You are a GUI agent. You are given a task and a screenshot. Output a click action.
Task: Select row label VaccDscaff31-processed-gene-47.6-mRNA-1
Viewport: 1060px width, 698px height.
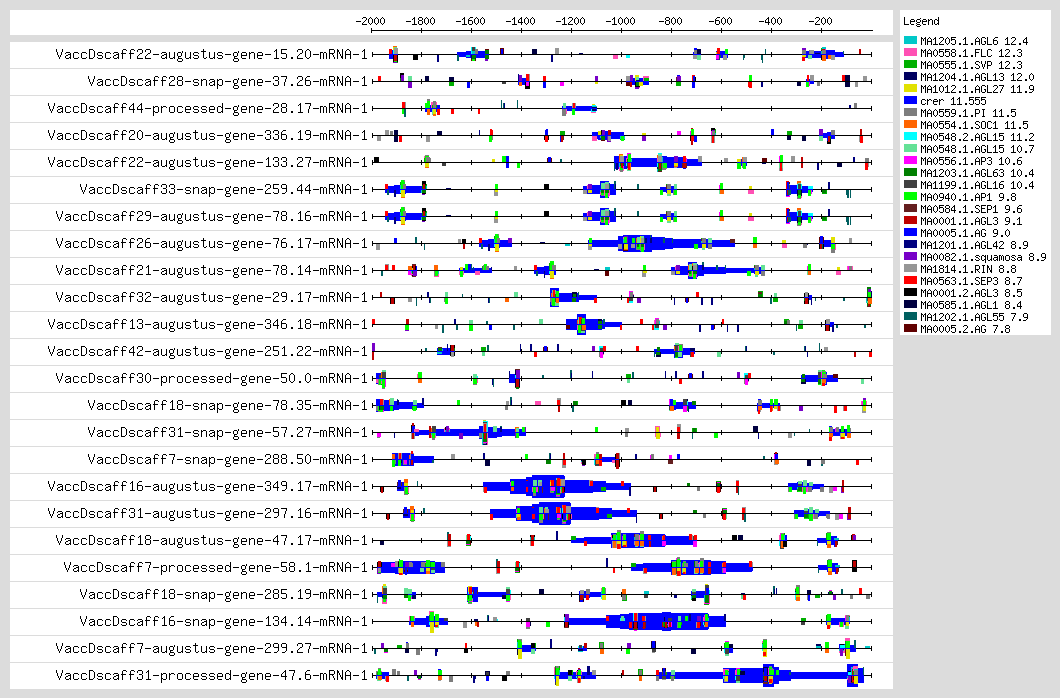tap(211, 675)
